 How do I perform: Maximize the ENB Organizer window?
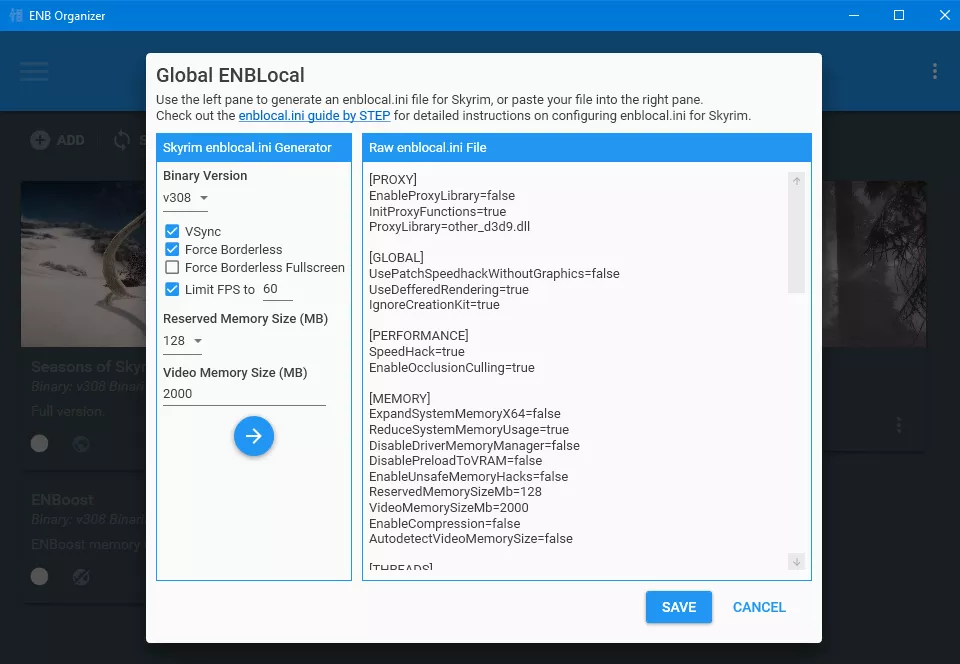[899, 15]
